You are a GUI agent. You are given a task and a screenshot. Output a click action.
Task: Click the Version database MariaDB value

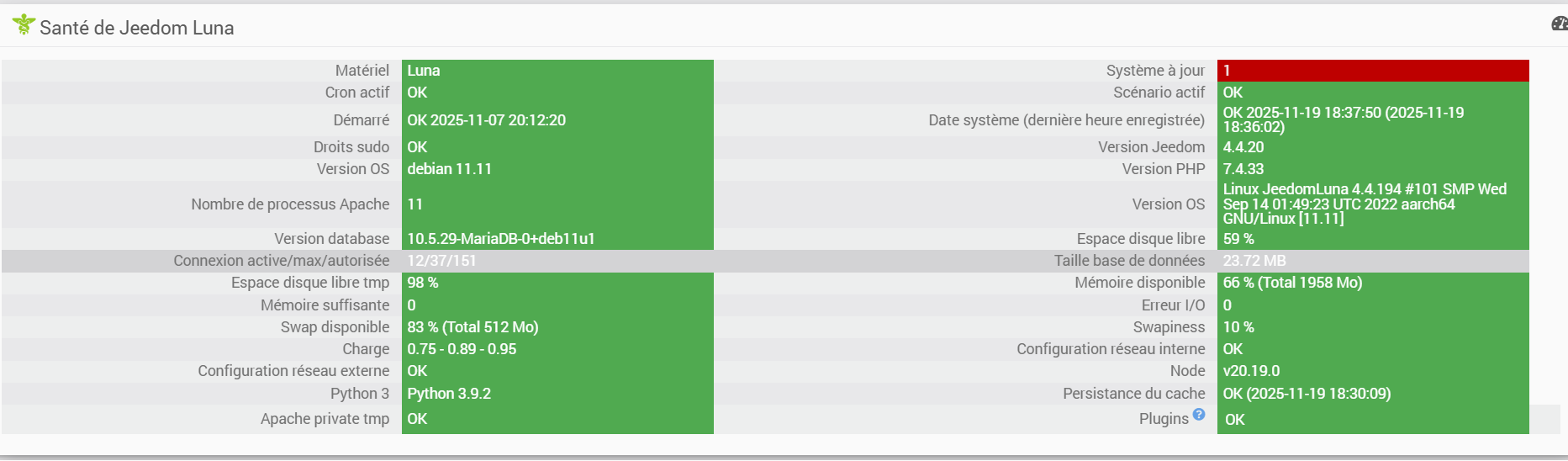click(x=501, y=239)
